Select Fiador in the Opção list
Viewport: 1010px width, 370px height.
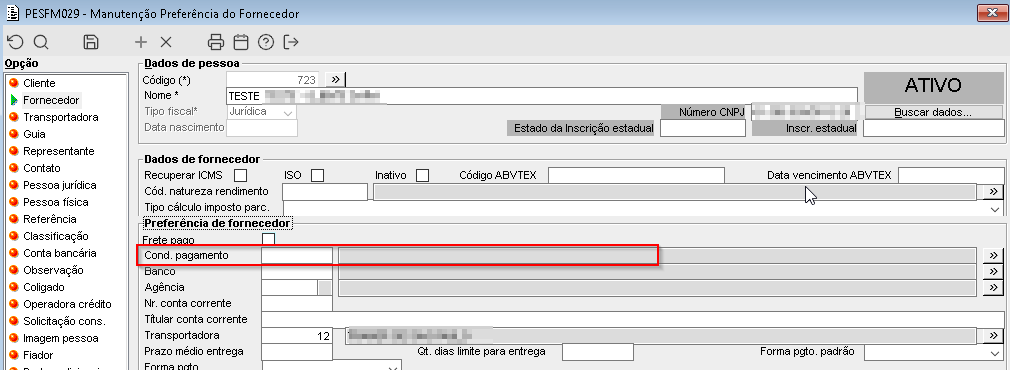(38, 355)
